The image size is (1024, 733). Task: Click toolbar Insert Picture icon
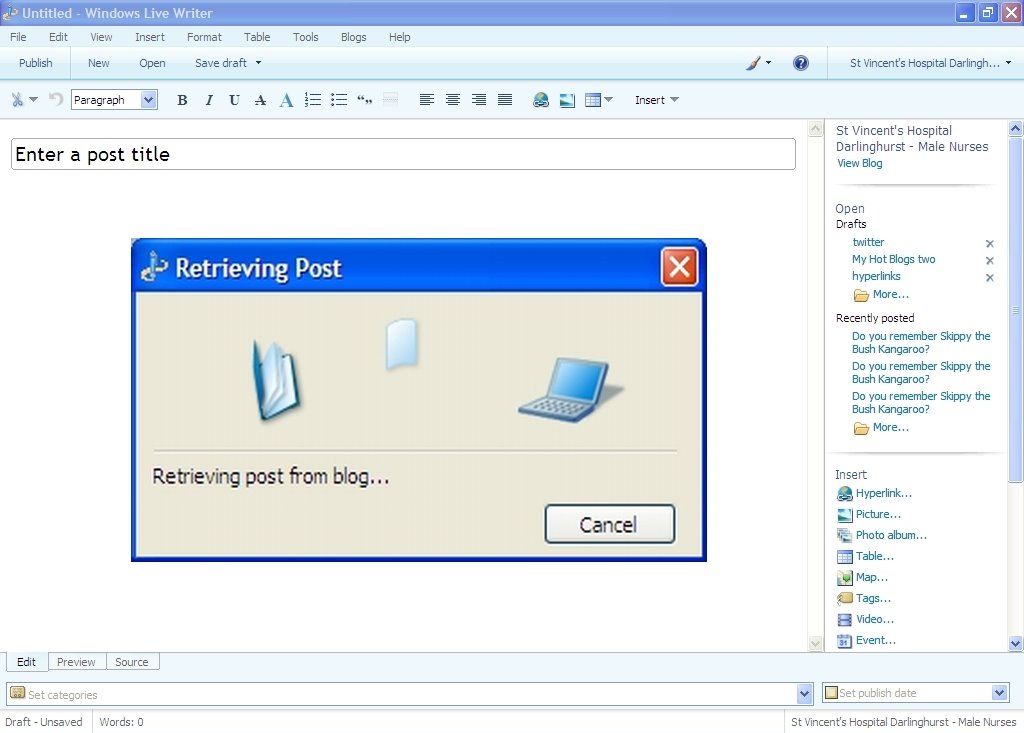tap(568, 100)
